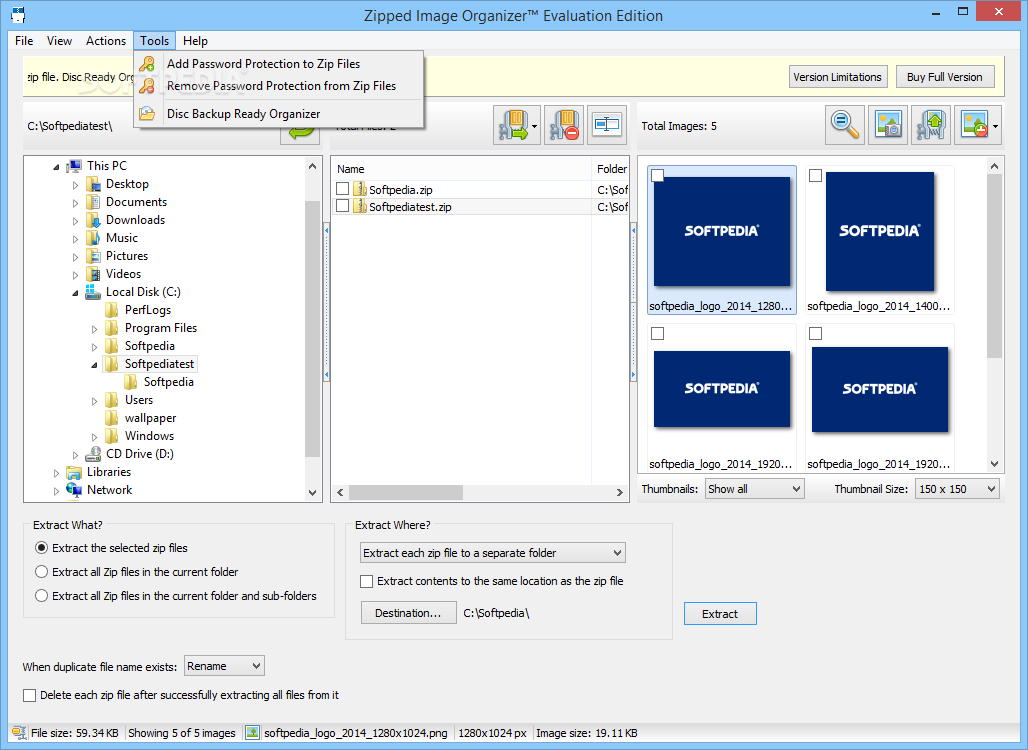Open the dropdown arrow beside move zip icon
The width and height of the screenshot is (1028, 750).
[x=535, y=125]
